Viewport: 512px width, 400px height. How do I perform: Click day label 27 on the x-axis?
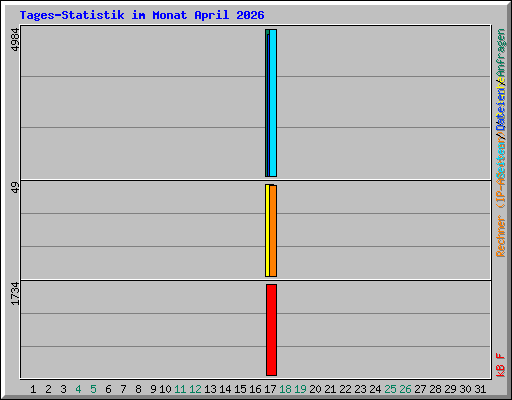[420, 389]
